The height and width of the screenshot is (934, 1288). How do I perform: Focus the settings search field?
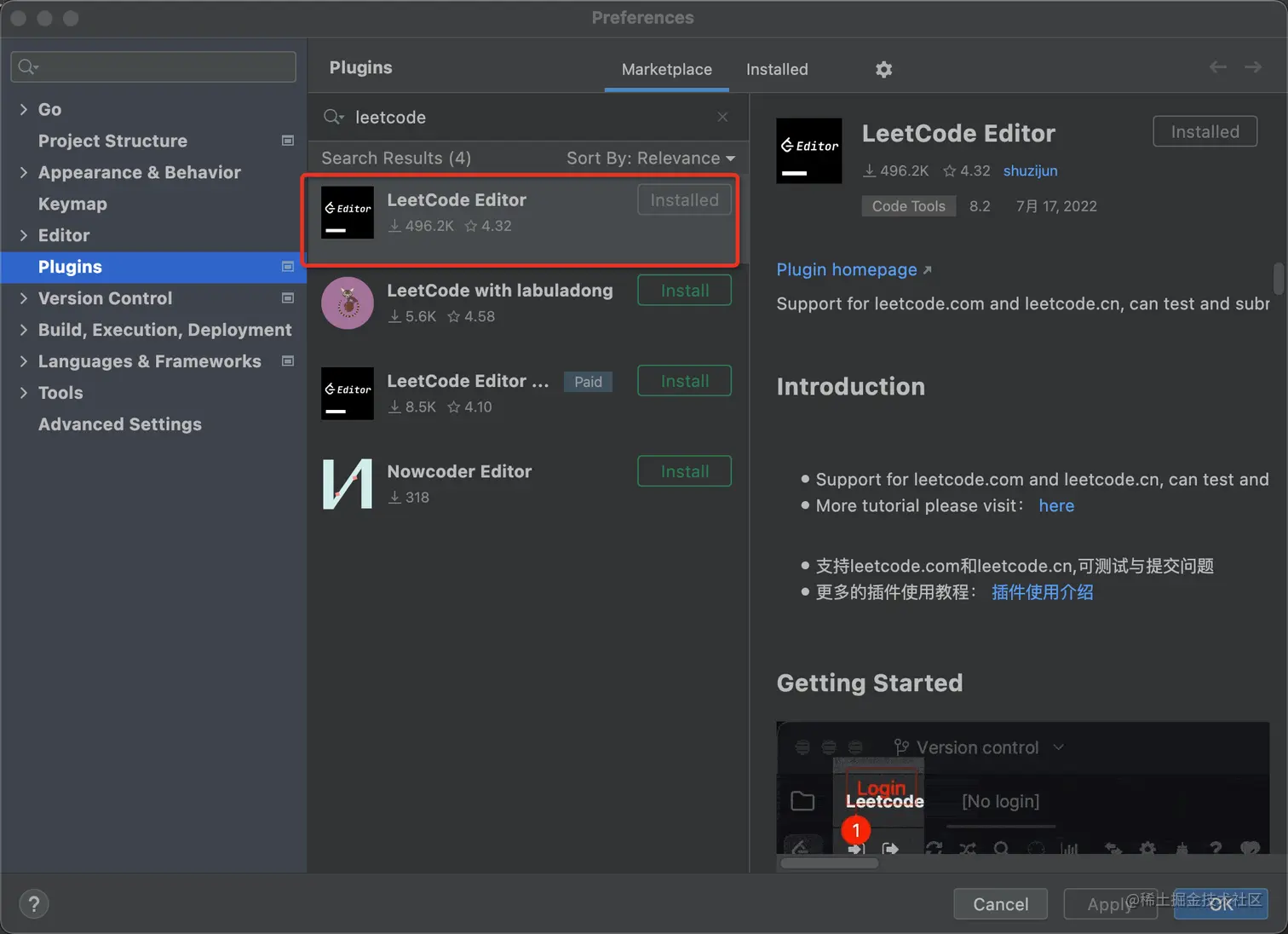153,66
